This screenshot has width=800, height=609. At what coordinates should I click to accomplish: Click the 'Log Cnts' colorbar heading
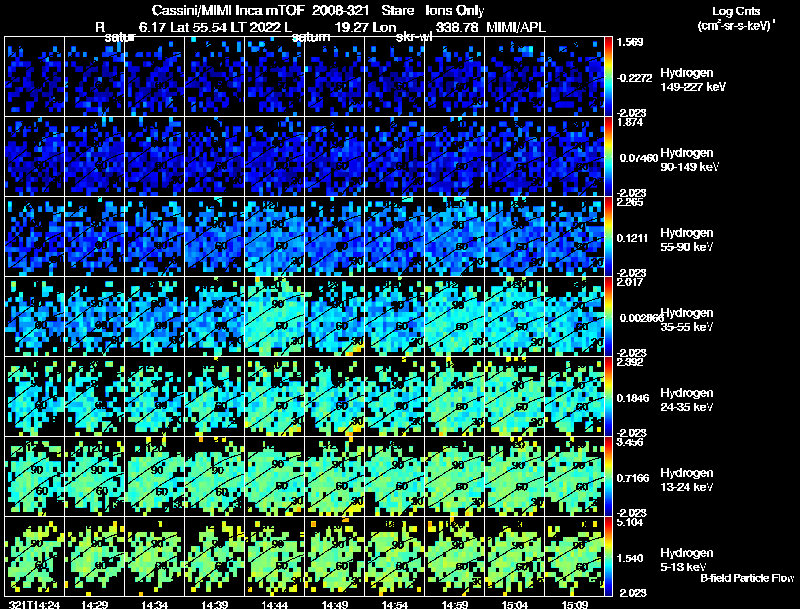[x=736, y=11]
